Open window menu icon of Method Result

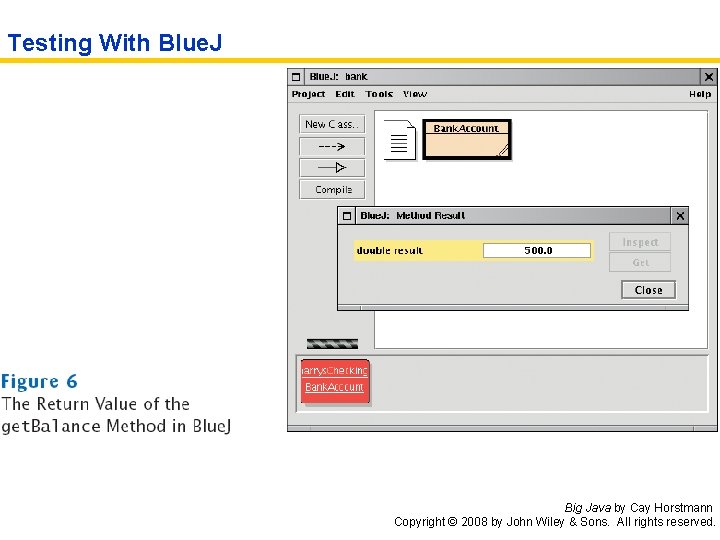[347, 216]
